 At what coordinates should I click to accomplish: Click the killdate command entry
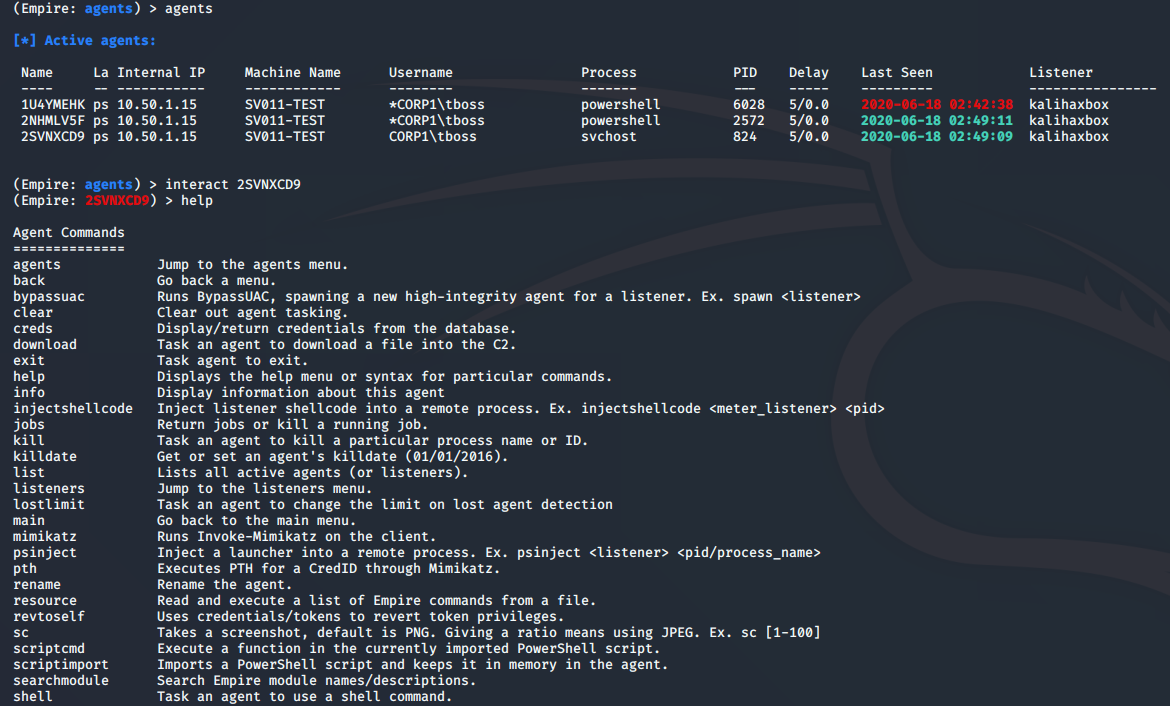(45, 456)
